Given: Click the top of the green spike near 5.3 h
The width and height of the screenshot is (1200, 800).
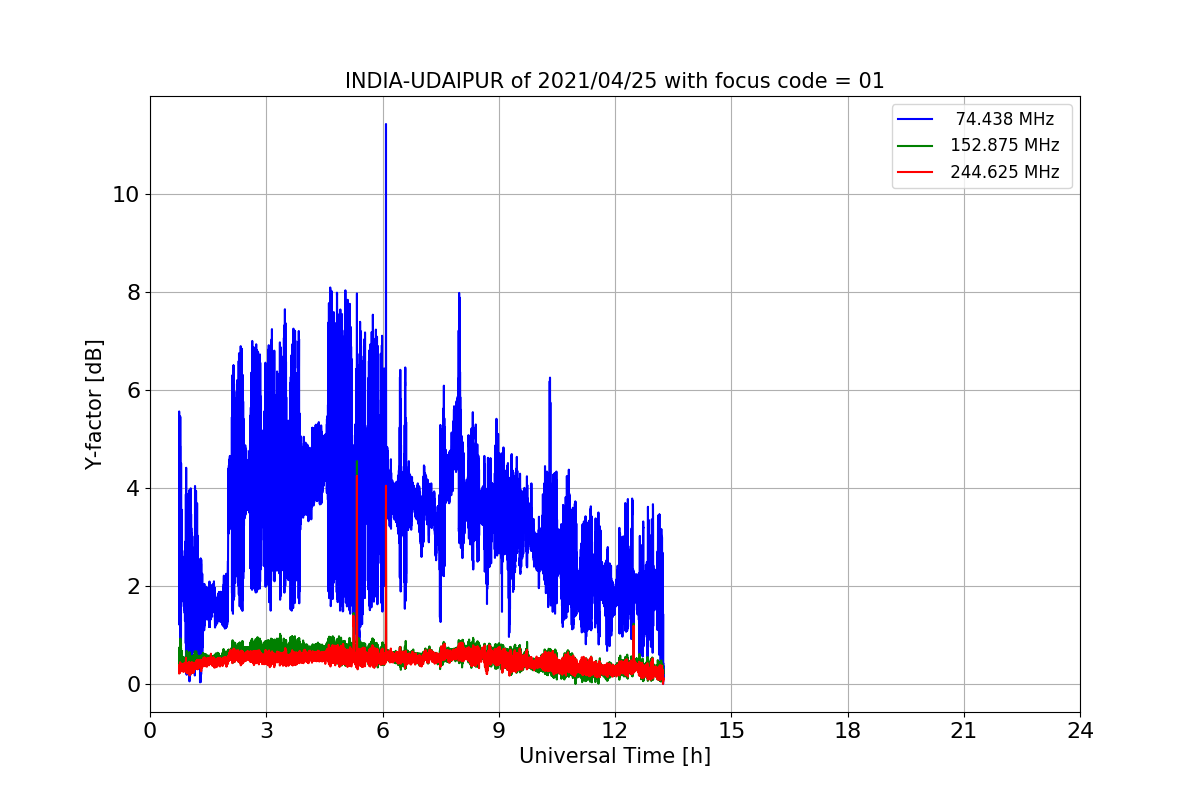Looking at the screenshot, I should coord(356,462).
